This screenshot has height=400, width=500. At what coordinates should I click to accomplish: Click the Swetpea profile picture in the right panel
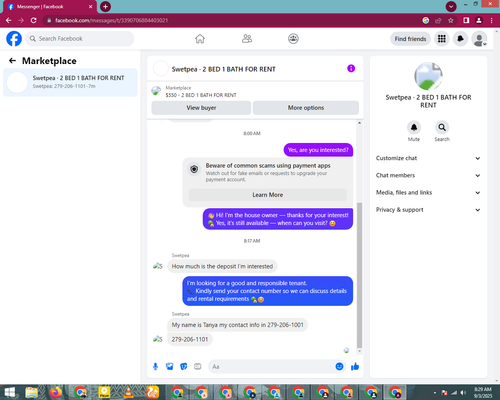click(428, 76)
